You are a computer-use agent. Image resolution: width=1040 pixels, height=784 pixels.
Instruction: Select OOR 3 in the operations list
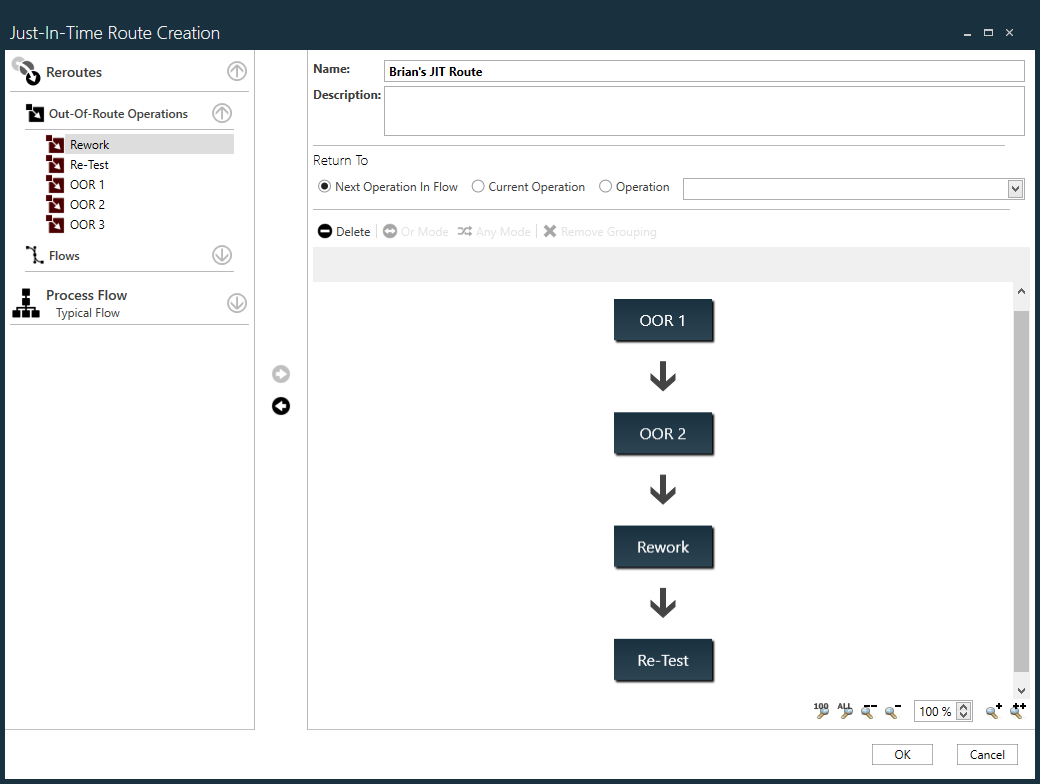coord(85,224)
